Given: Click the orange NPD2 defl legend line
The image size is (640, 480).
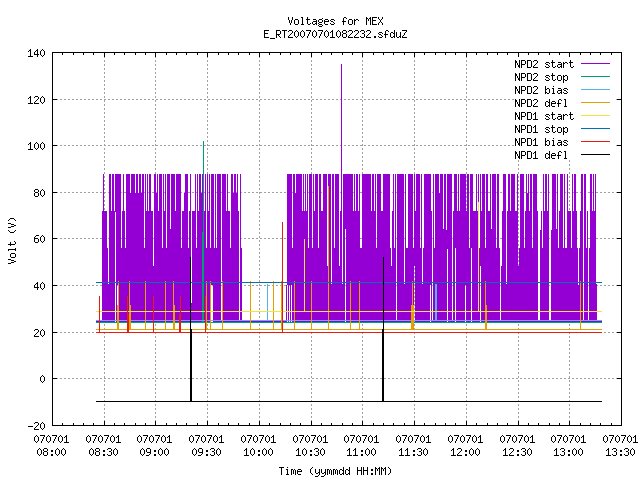Looking at the screenshot, I should (596, 102).
